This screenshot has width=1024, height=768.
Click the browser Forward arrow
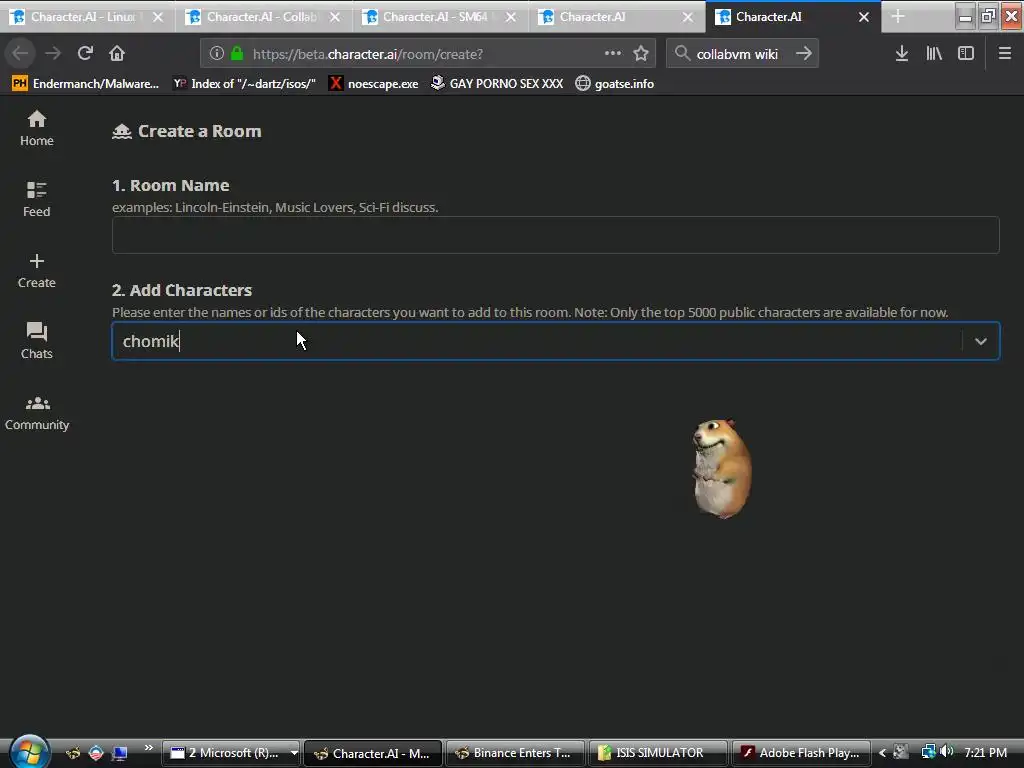click(53, 54)
